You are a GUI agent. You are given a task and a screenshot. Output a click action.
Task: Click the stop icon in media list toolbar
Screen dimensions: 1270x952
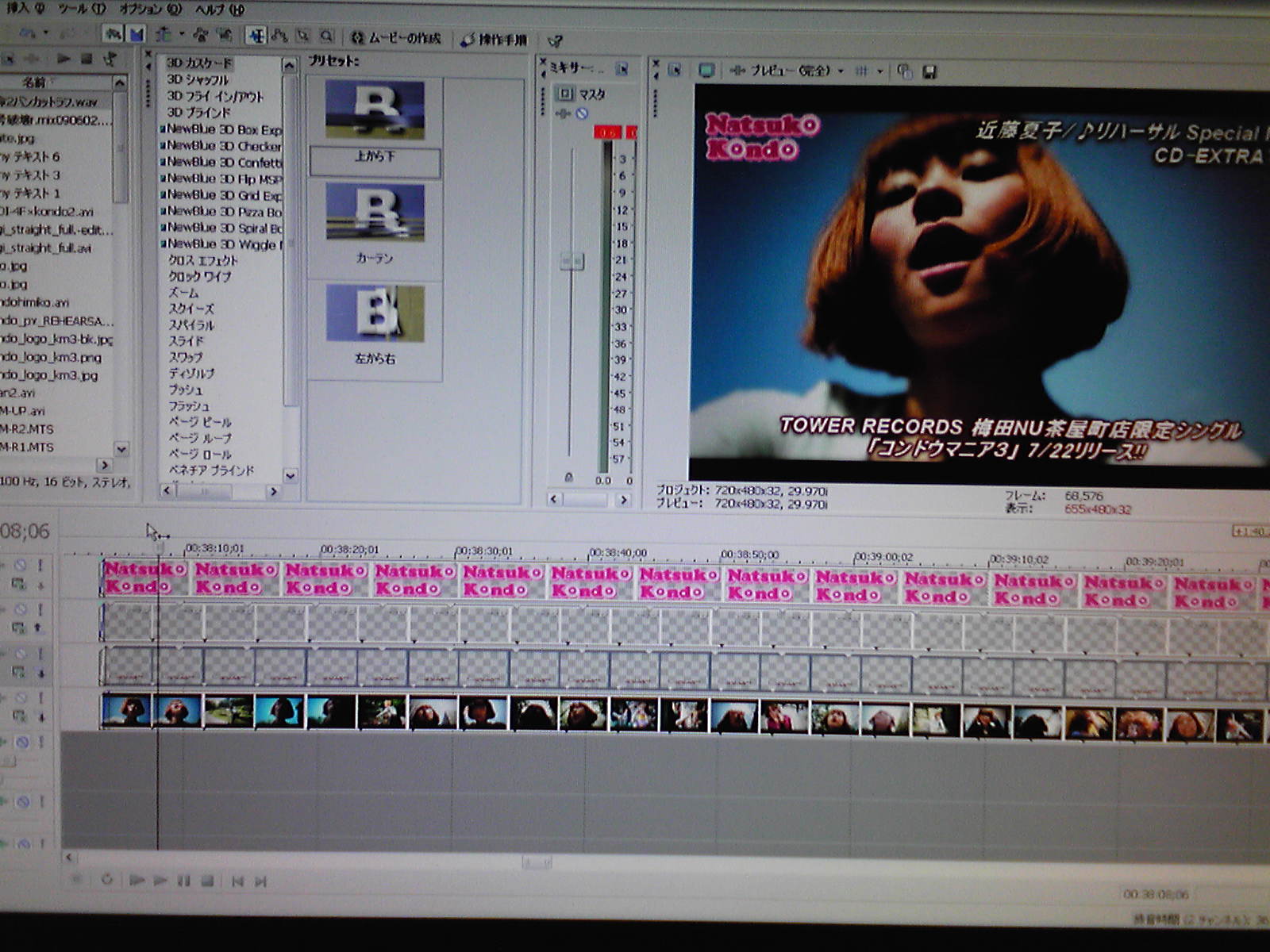(x=87, y=59)
